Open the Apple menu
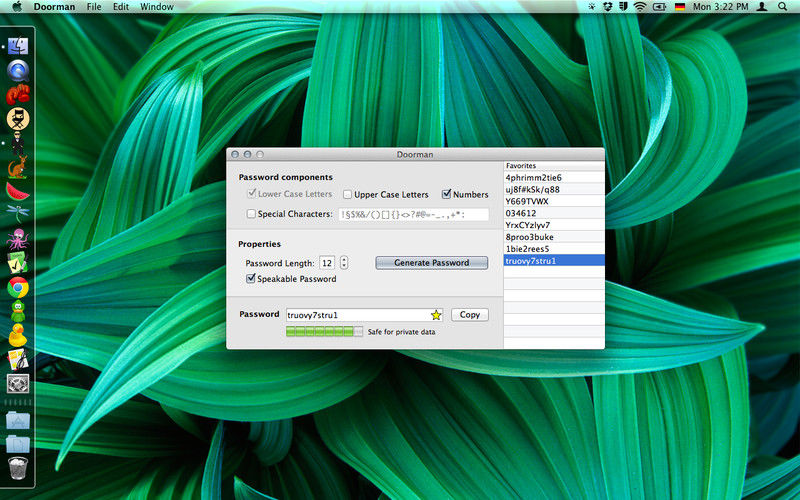Viewport: 800px width, 500px height. point(17,7)
